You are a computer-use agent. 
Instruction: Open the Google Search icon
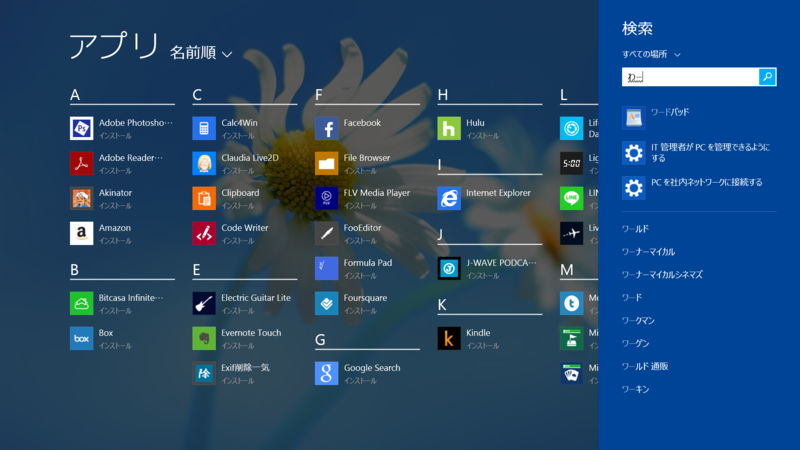click(327, 373)
